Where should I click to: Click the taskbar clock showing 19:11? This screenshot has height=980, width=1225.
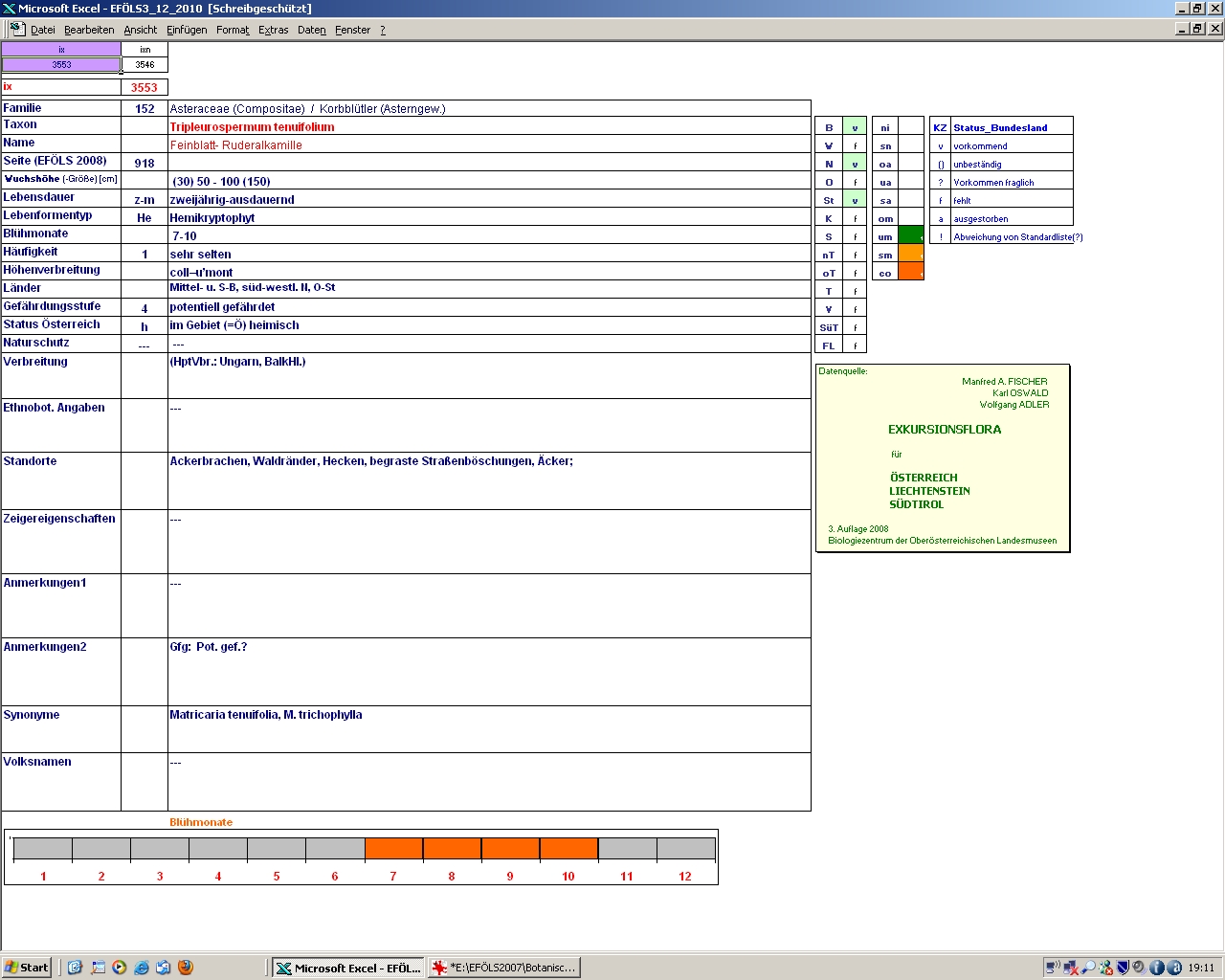click(x=1201, y=968)
